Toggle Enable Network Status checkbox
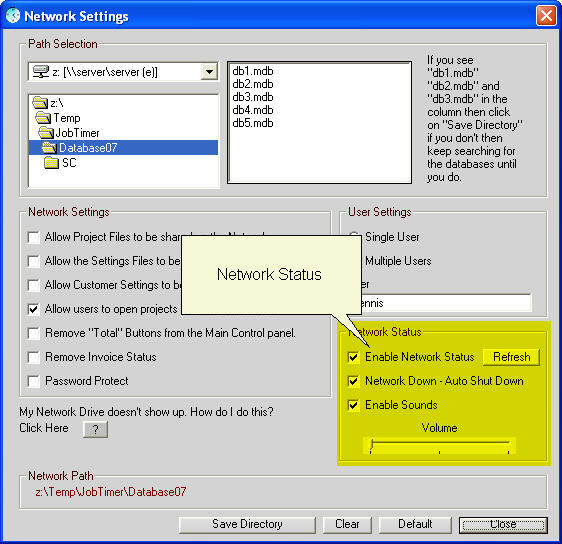The image size is (562, 544). (x=353, y=357)
